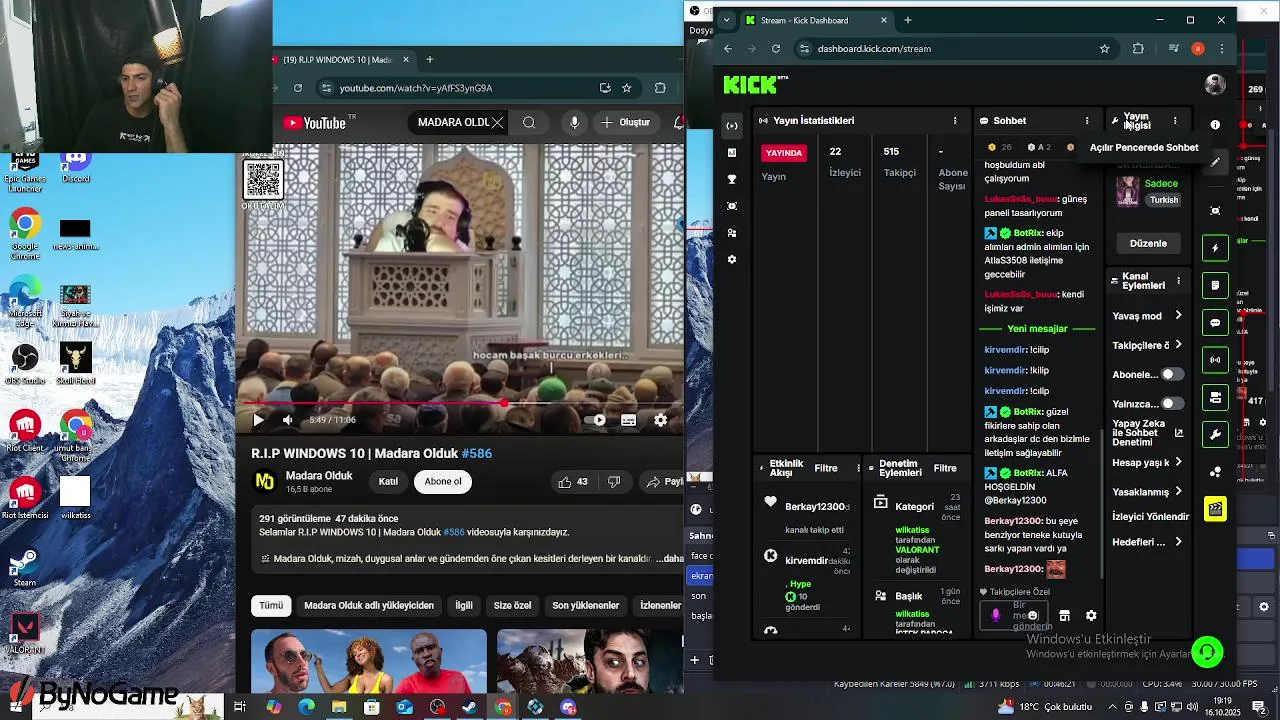This screenshot has width=1280, height=720.
Task: Open Yapay Zeka ile Sohbet Denetimi link
Action: (x=1148, y=433)
